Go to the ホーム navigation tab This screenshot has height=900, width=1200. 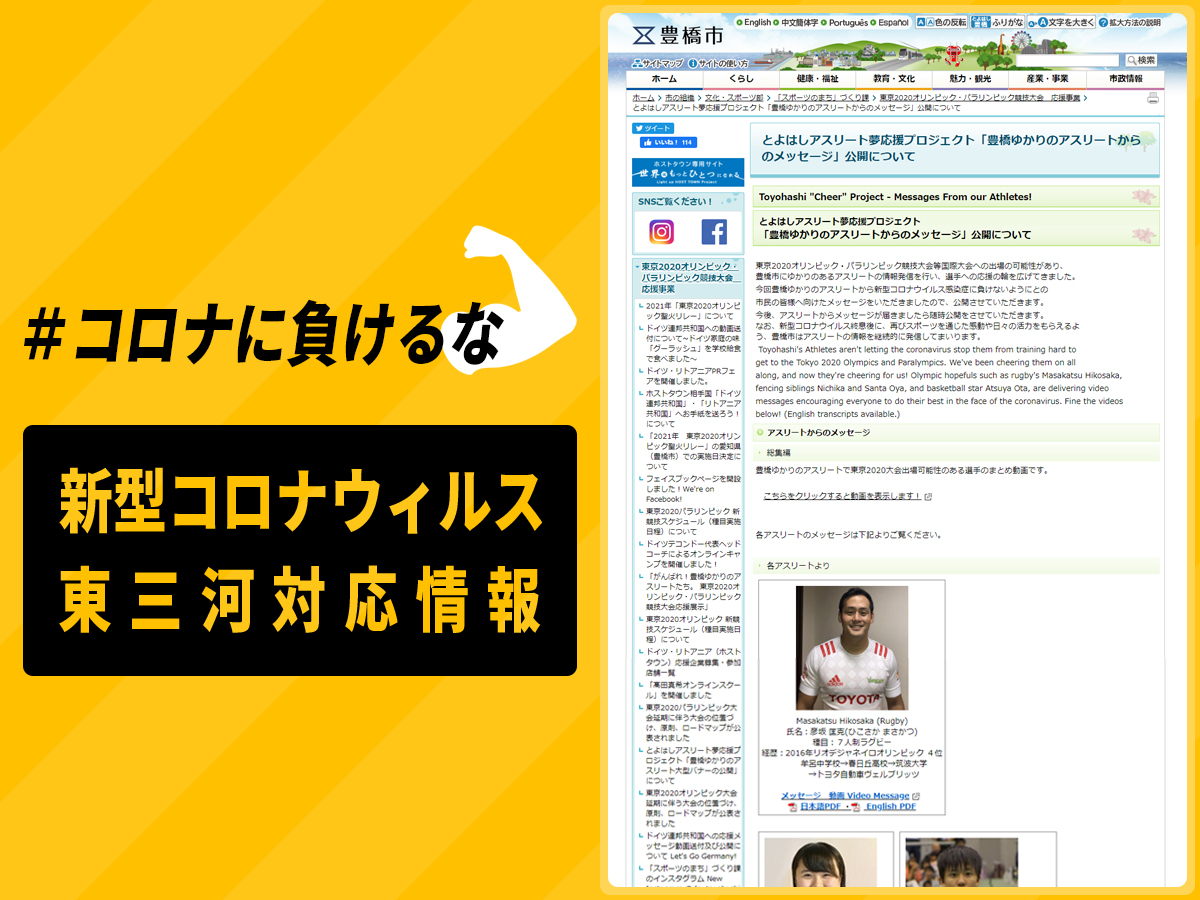[664, 79]
